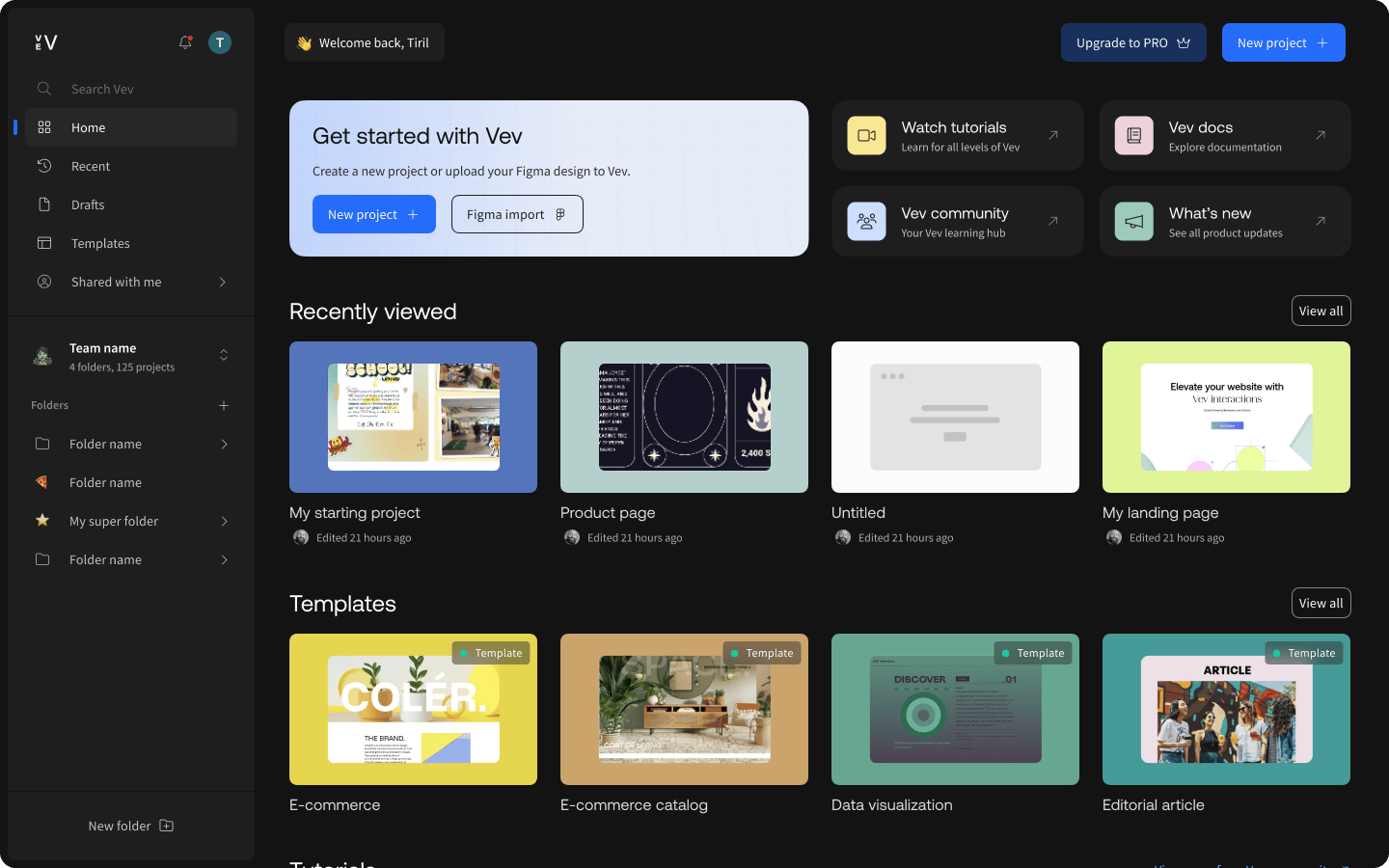This screenshot has height=868, width=1389.
Task: Click '4 folders, 125 projects' text
Action: pos(122,367)
